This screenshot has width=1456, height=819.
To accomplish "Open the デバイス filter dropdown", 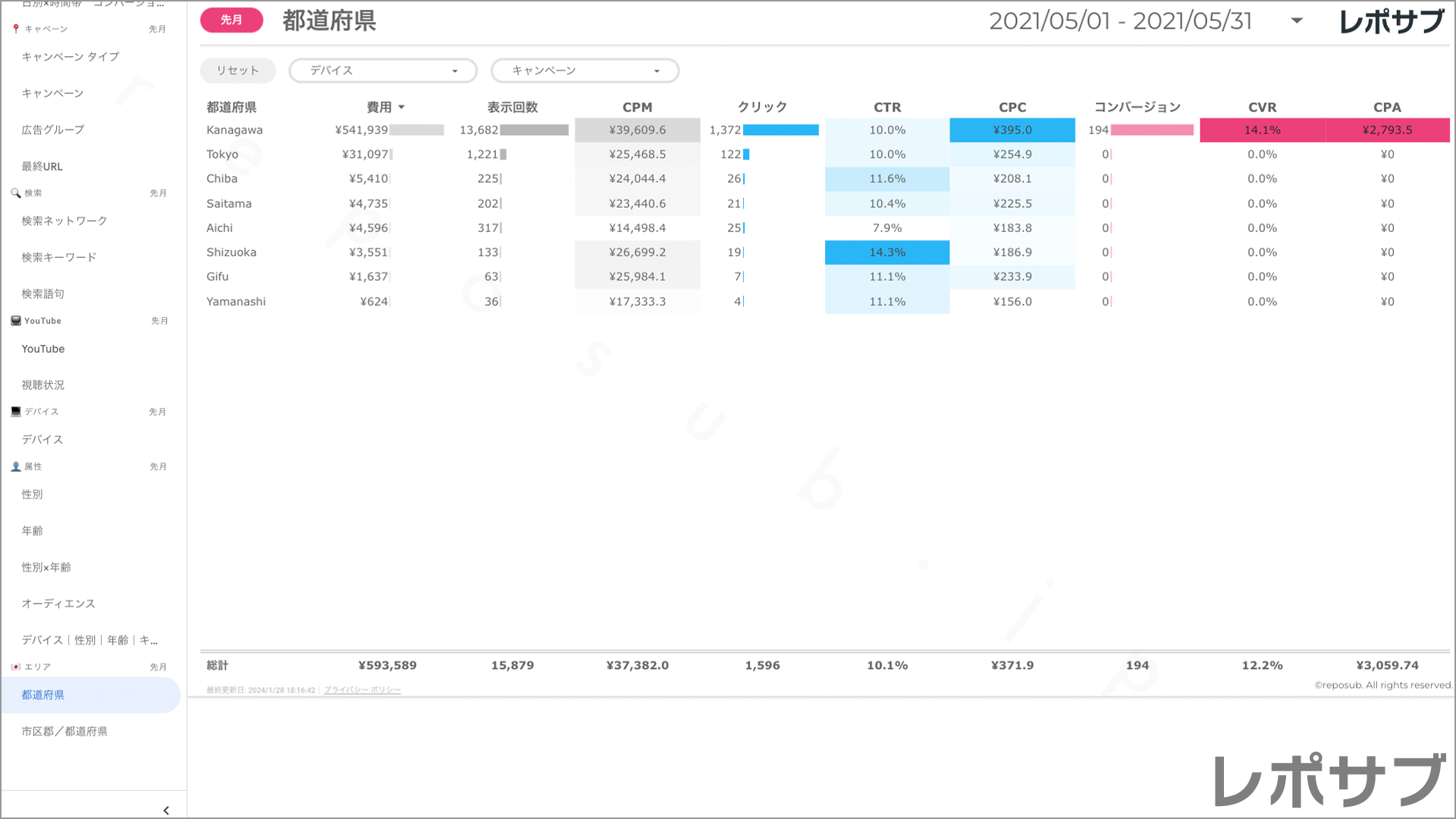I will [382, 71].
